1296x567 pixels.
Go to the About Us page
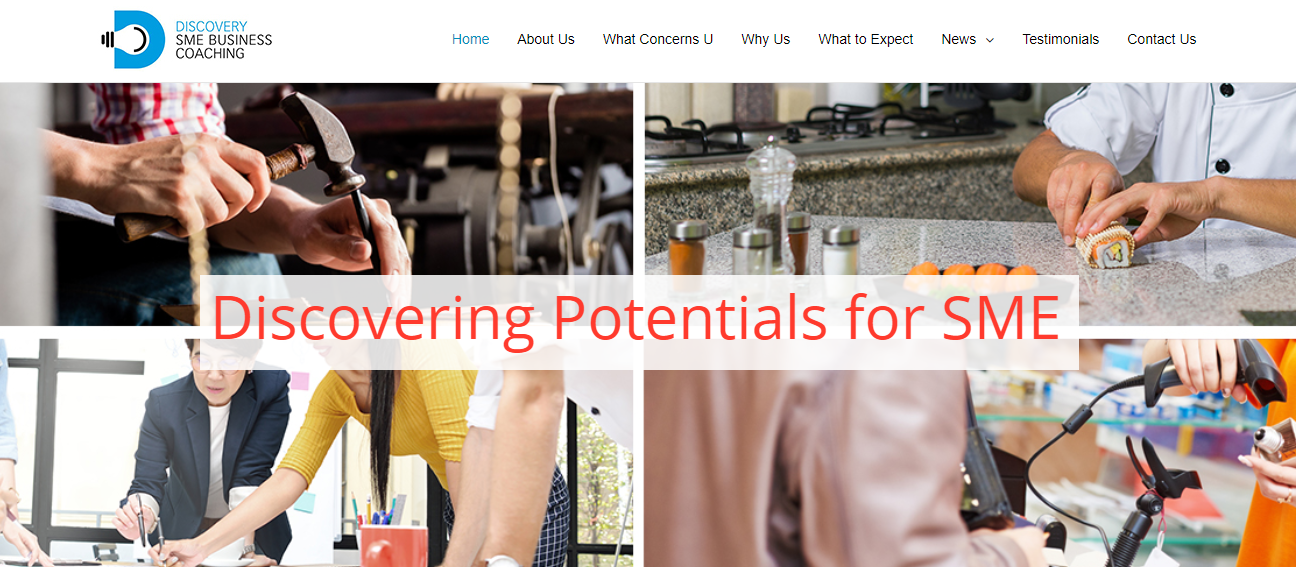coord(545,39)
